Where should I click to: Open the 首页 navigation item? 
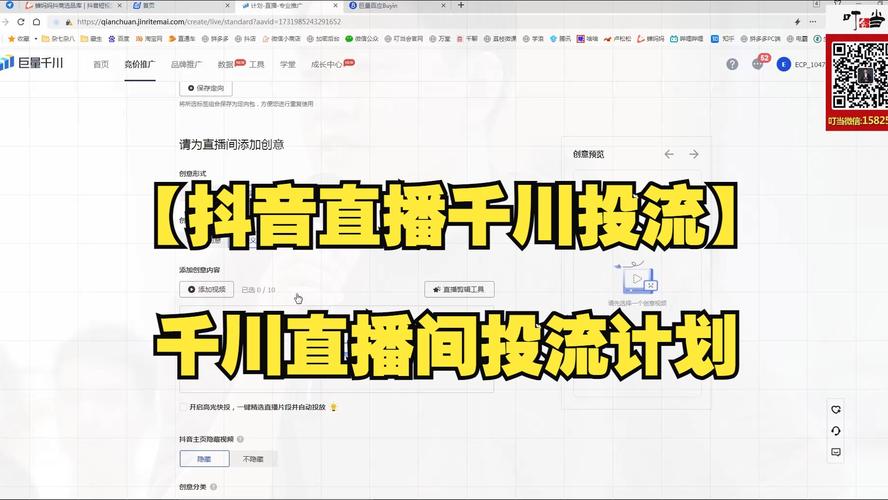click(101, 64)
